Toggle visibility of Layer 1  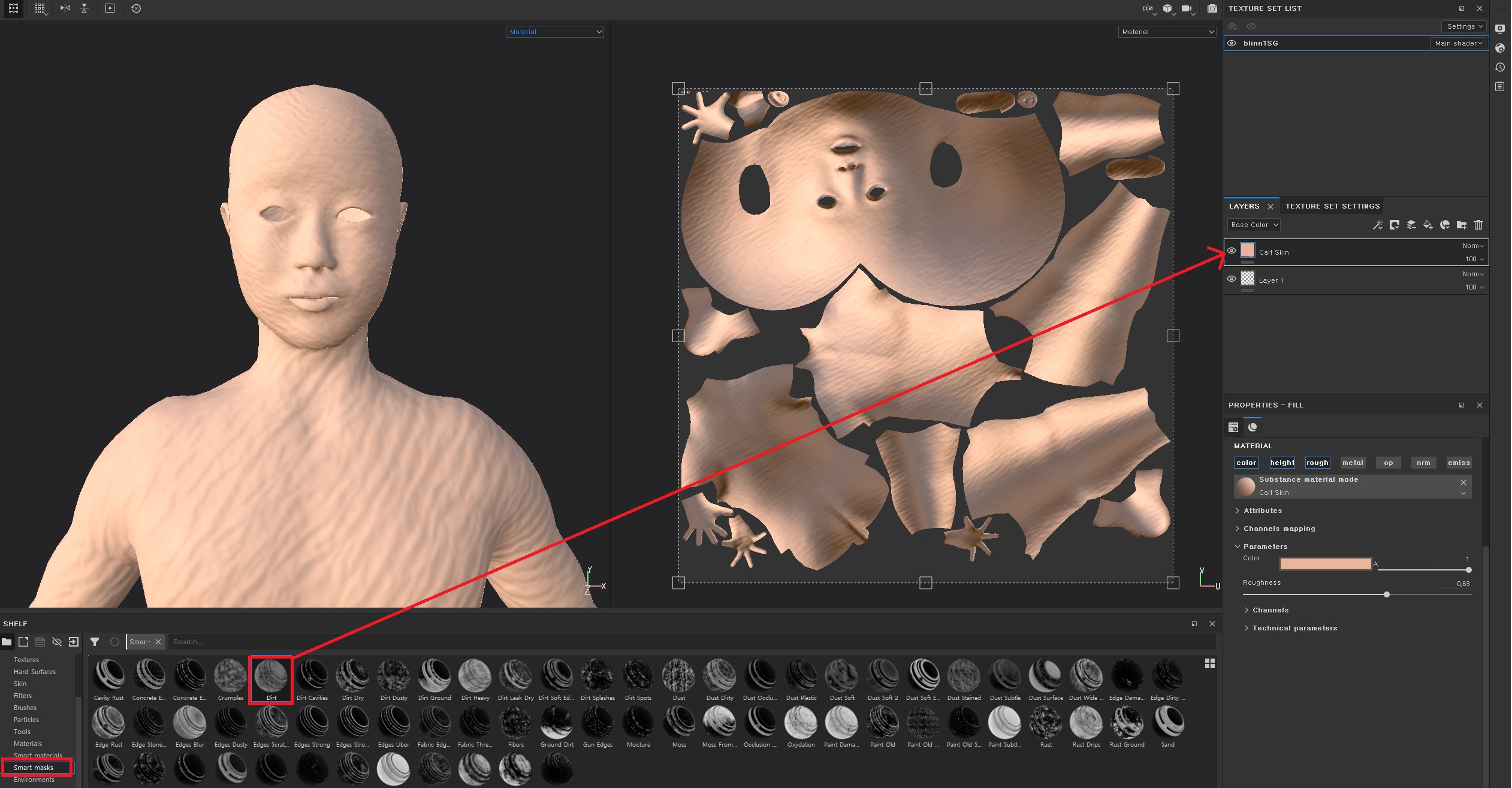(1232, 279)
